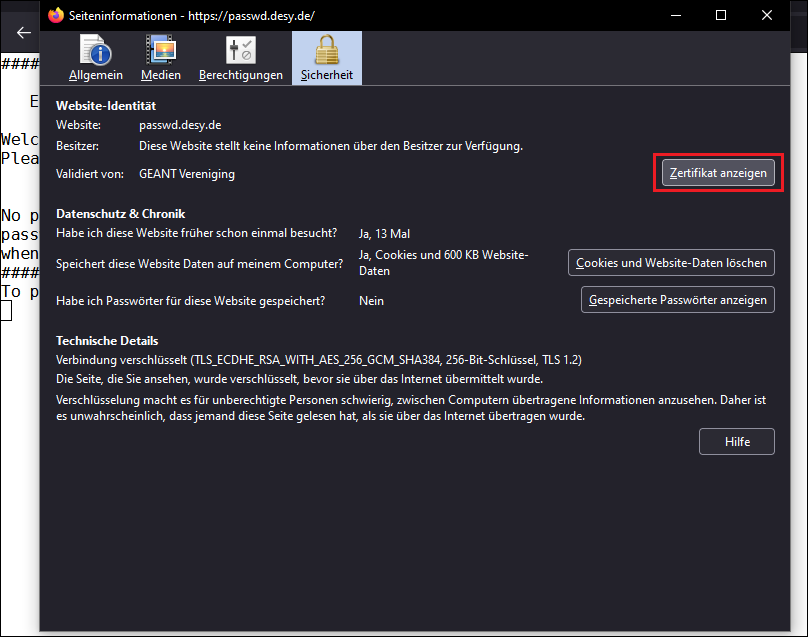
Task: Open the Berechtigungen tab
Action: click(x=241, y=58)
